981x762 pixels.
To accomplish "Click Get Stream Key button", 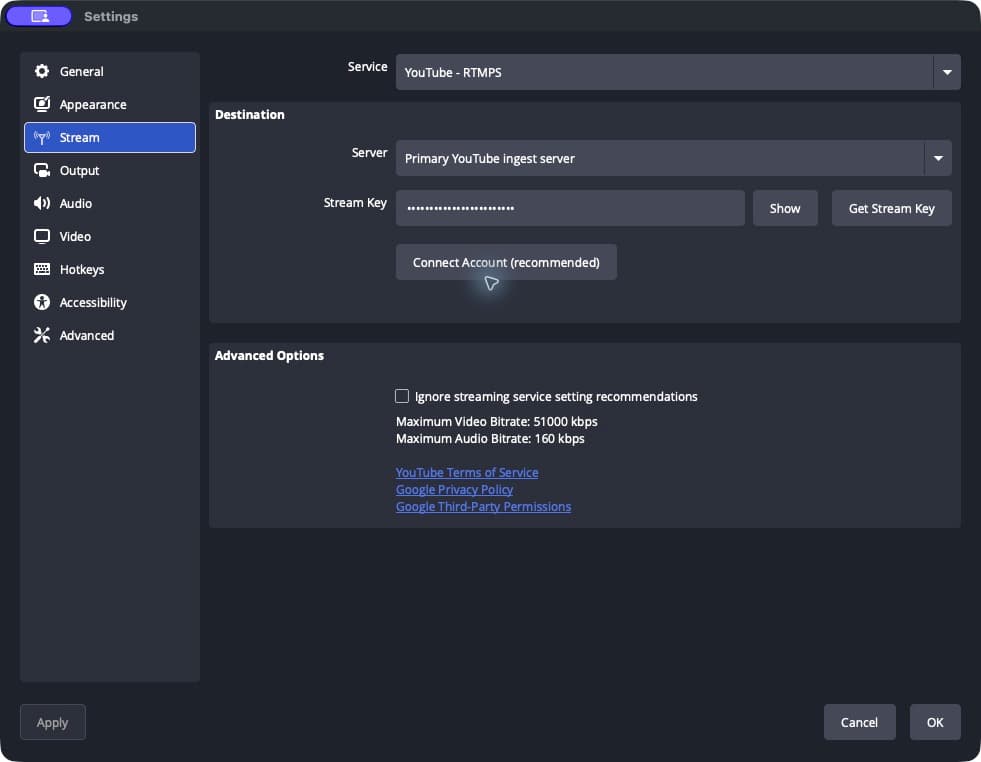I will 892,208.
